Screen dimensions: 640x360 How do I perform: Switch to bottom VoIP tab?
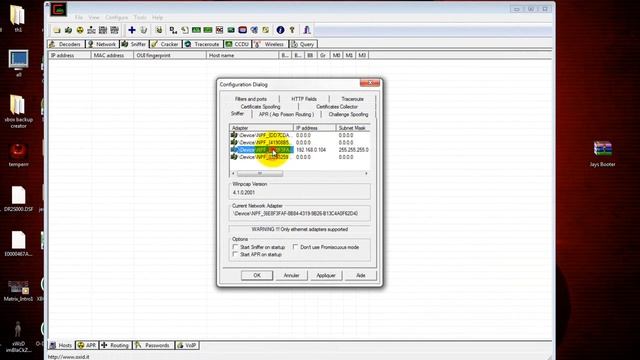[187, 345]
